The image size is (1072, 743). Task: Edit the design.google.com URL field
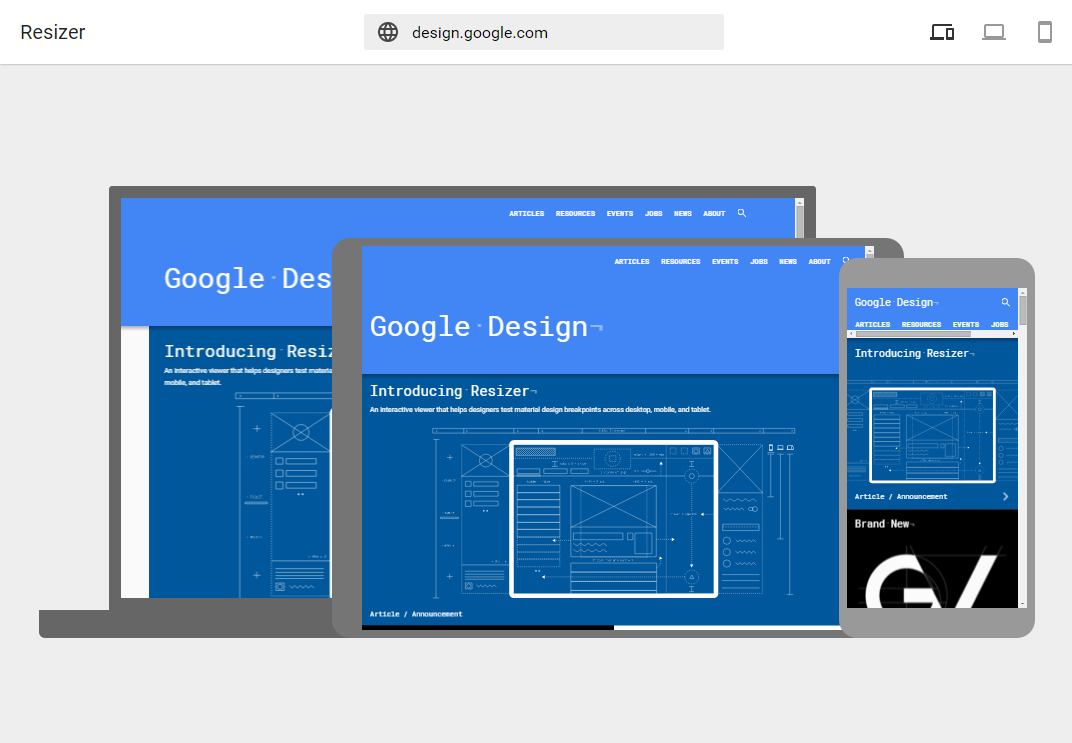pyautogui.click(x=544, y=32)
